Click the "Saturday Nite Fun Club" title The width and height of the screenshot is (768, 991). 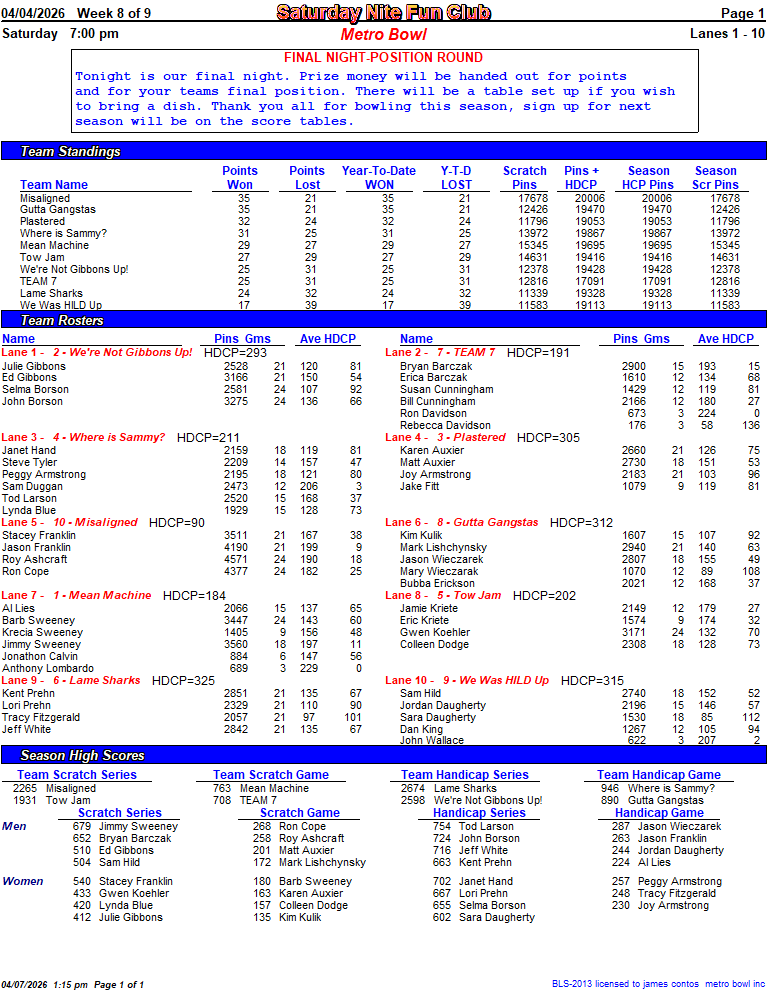click(x=384, y=12)
